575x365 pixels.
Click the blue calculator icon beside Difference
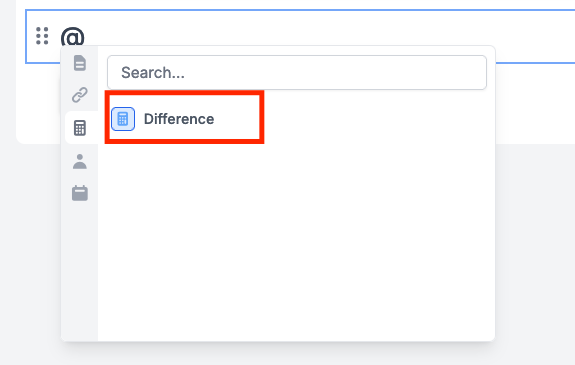pyautogui.click(x=123, y=119)
